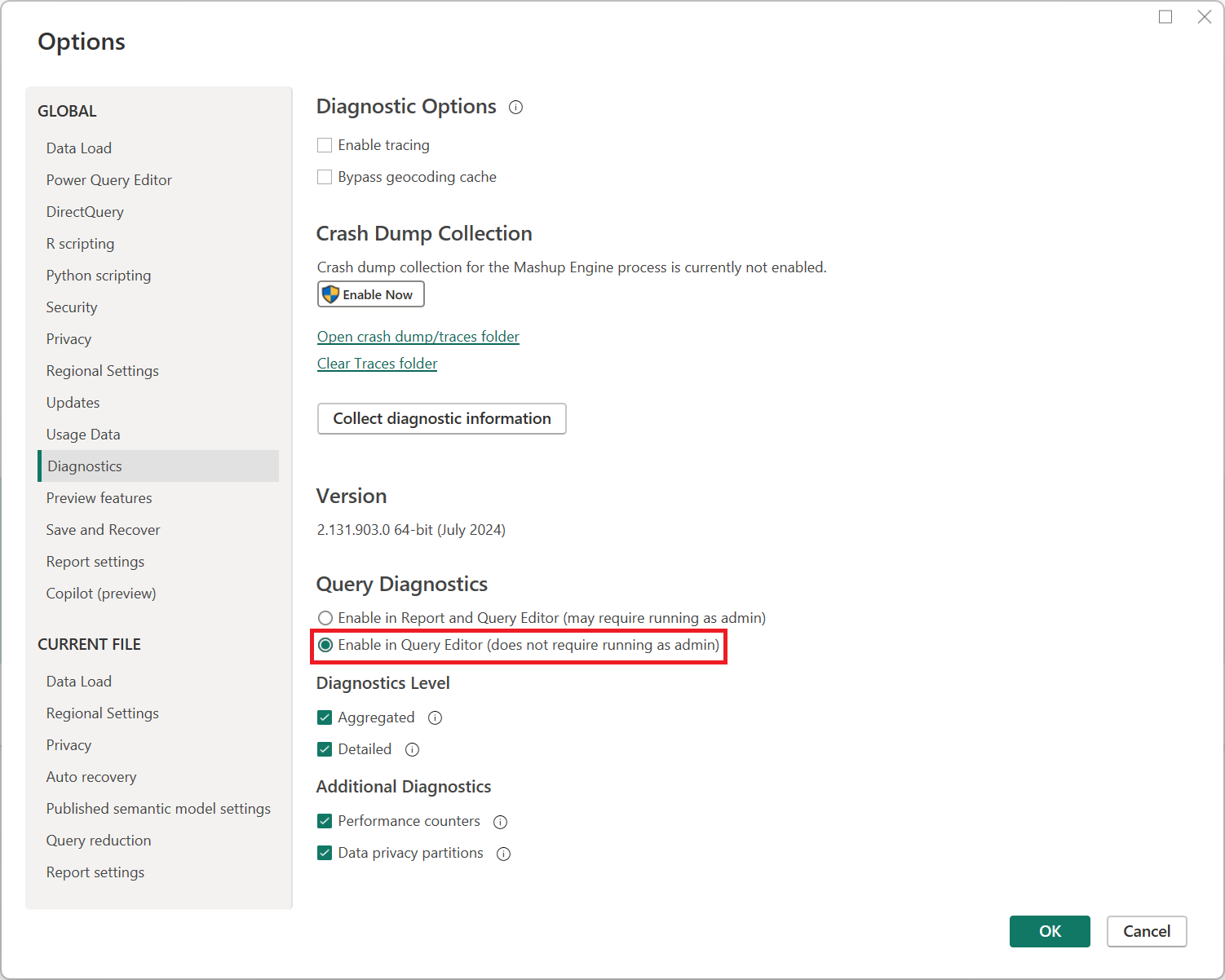Screen dimensions: 1225x980
Task: Select Python scripting in sidebar
Action: 158,276
